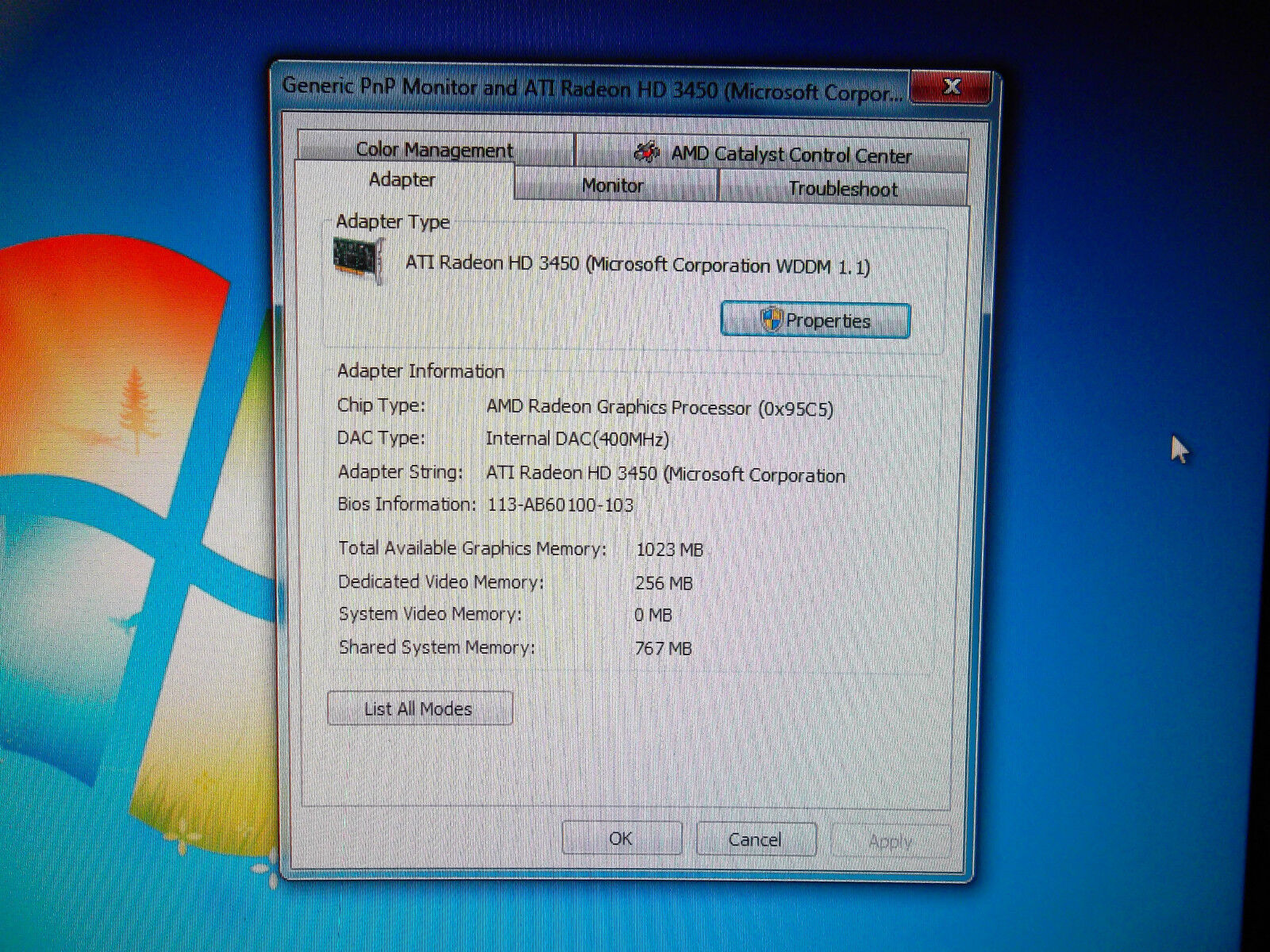Click the Cancel button
The height and width of the screenshot is (952, 1270).
[x=756, y=839]
